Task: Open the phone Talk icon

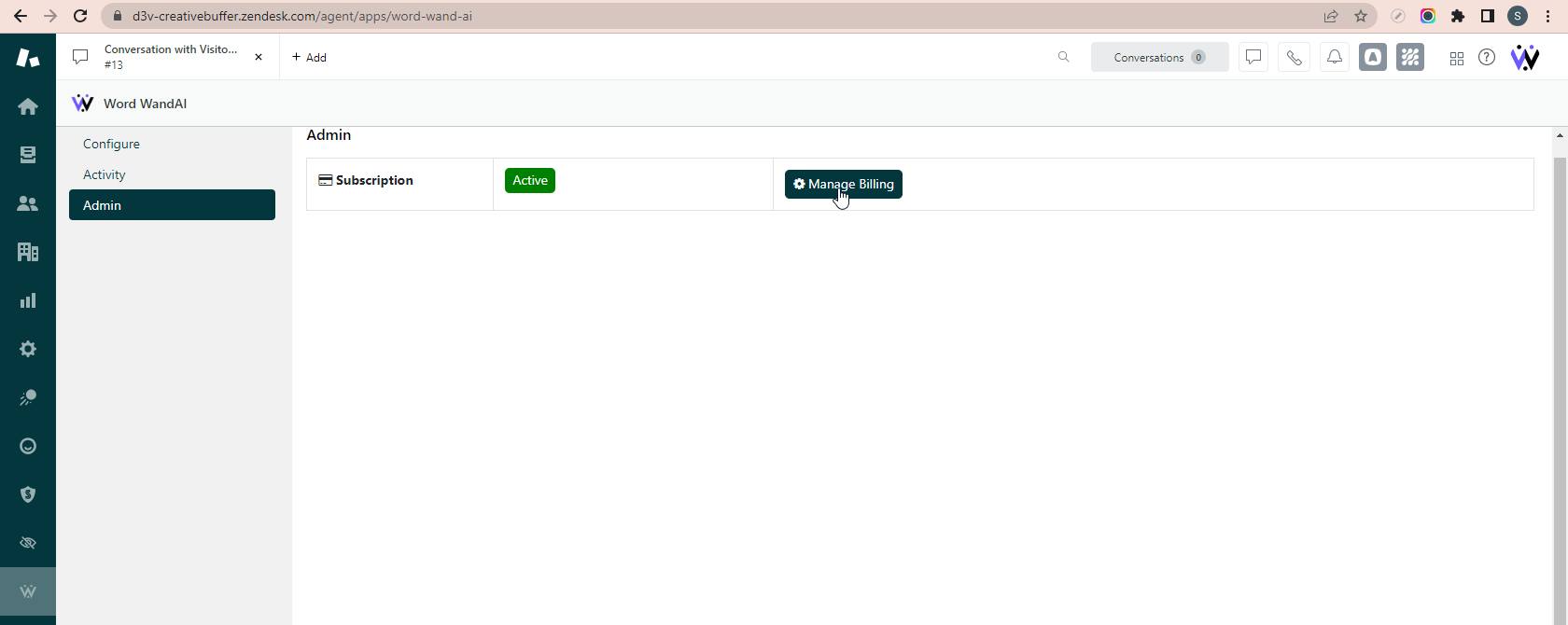Action: 1294,58
